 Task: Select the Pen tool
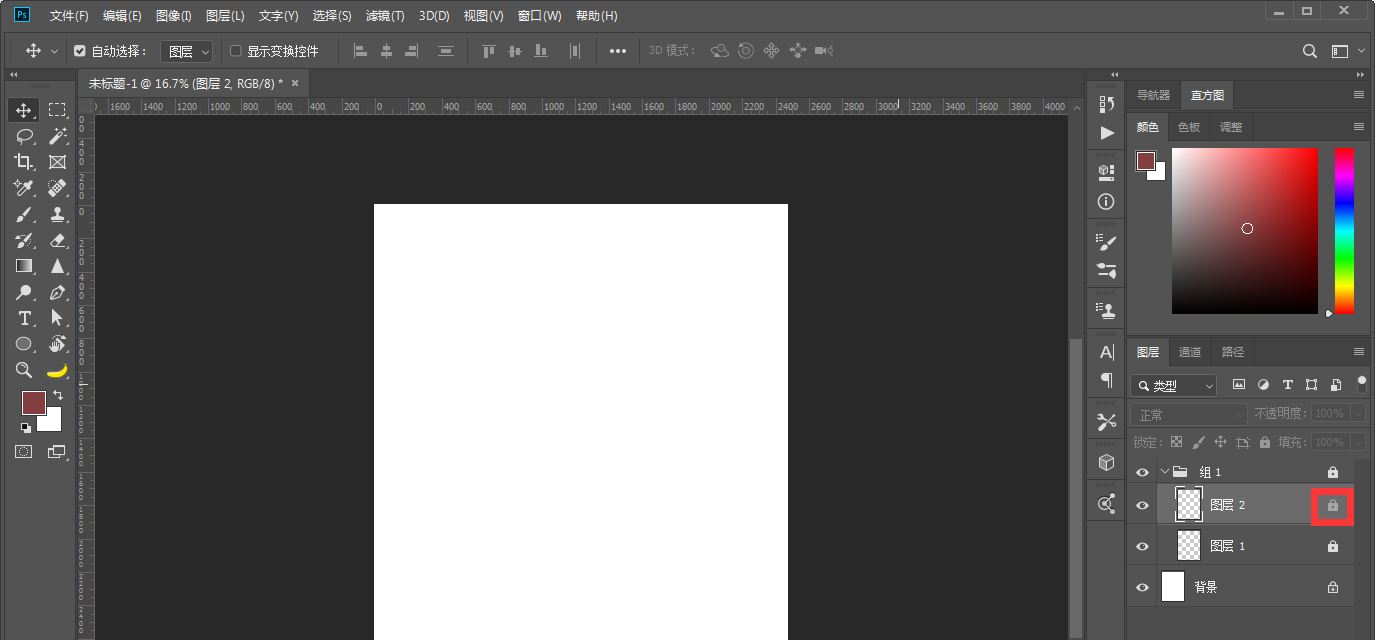(x=57, y=292)
